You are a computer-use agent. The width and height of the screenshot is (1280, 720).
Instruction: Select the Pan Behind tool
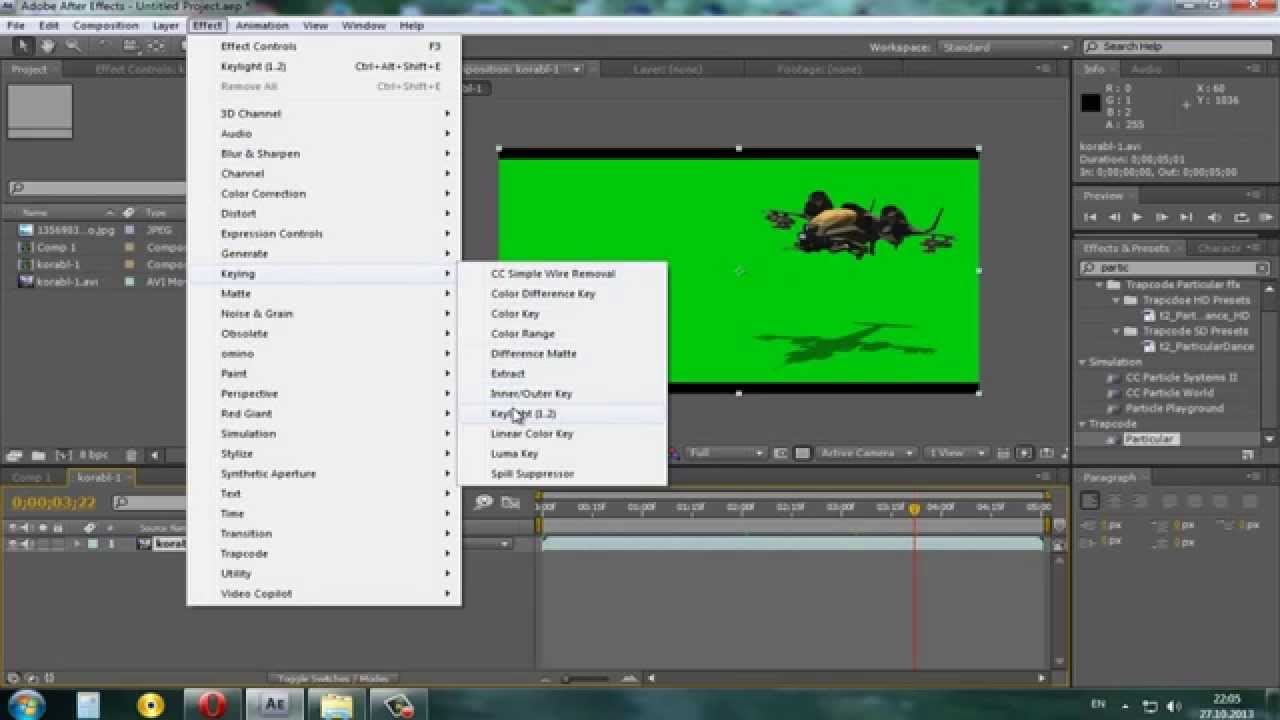pyautogui.click(x=157, y=46)
